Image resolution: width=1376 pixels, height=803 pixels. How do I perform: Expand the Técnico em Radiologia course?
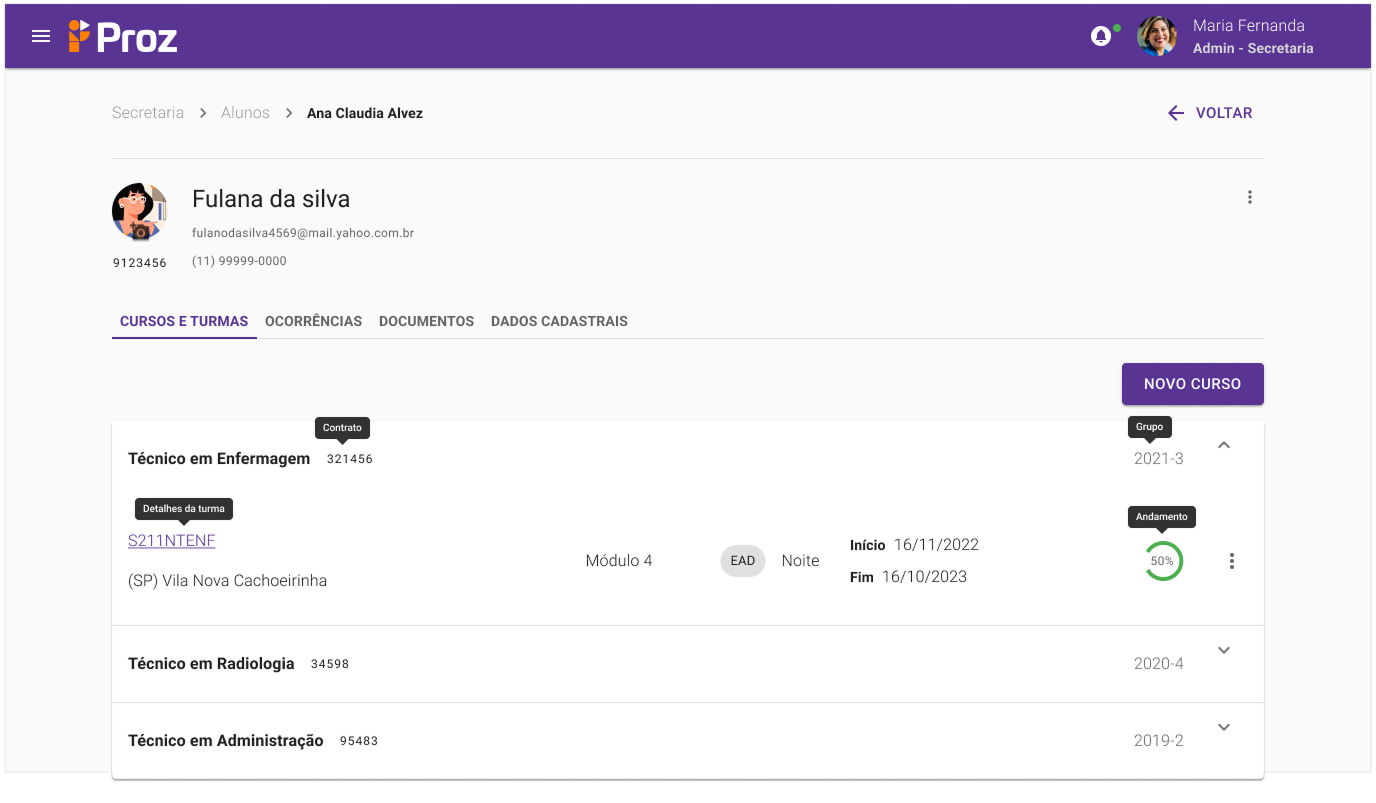pyautogui.click(x=1224, y=650)
